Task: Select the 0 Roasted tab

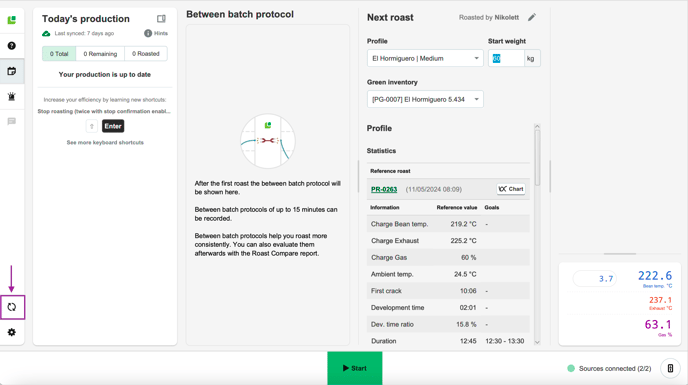Action: (146, 54)
